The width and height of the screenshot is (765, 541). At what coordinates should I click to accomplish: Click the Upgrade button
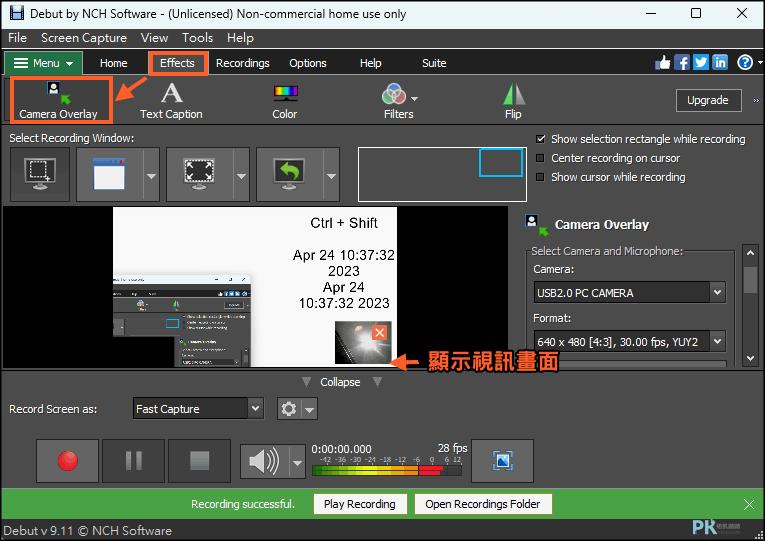(x=708, y=100)
